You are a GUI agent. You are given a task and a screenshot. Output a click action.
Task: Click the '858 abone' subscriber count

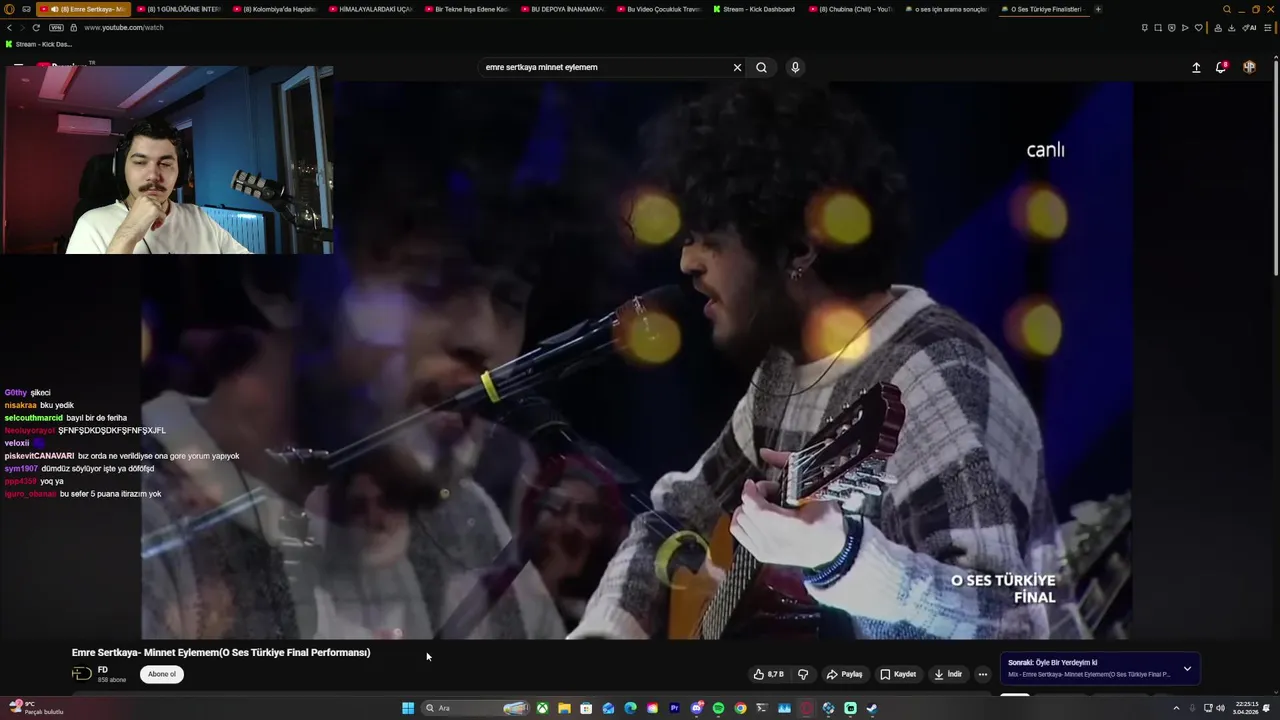pyautogui.click(x=112, y=680)
